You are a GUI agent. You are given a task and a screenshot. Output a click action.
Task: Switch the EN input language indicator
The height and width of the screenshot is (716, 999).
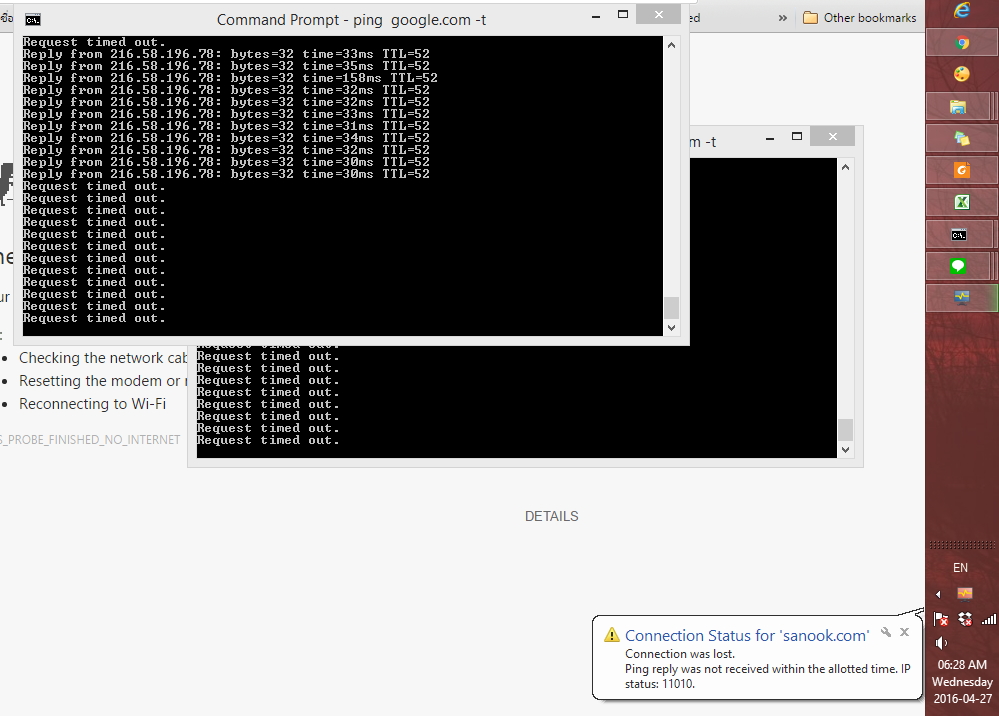coord(960,568)
